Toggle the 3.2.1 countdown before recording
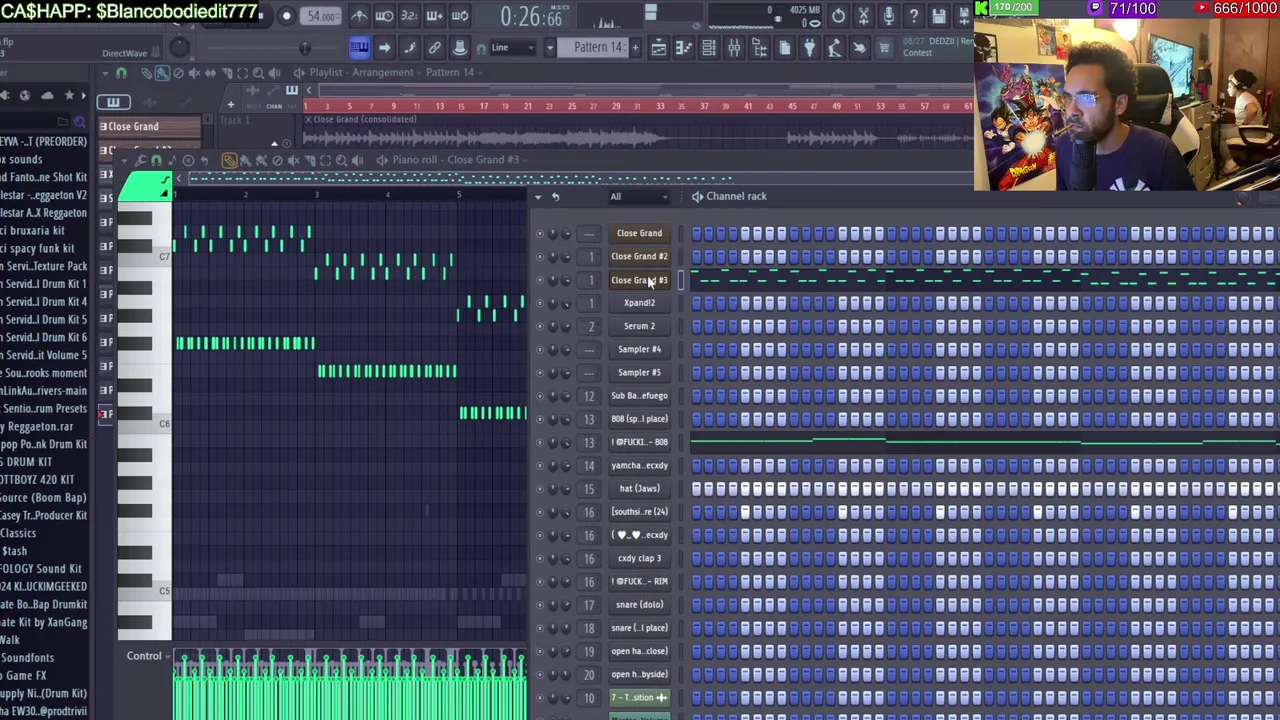The height and width of the screenshot is (720, 1280). [409, 16]
